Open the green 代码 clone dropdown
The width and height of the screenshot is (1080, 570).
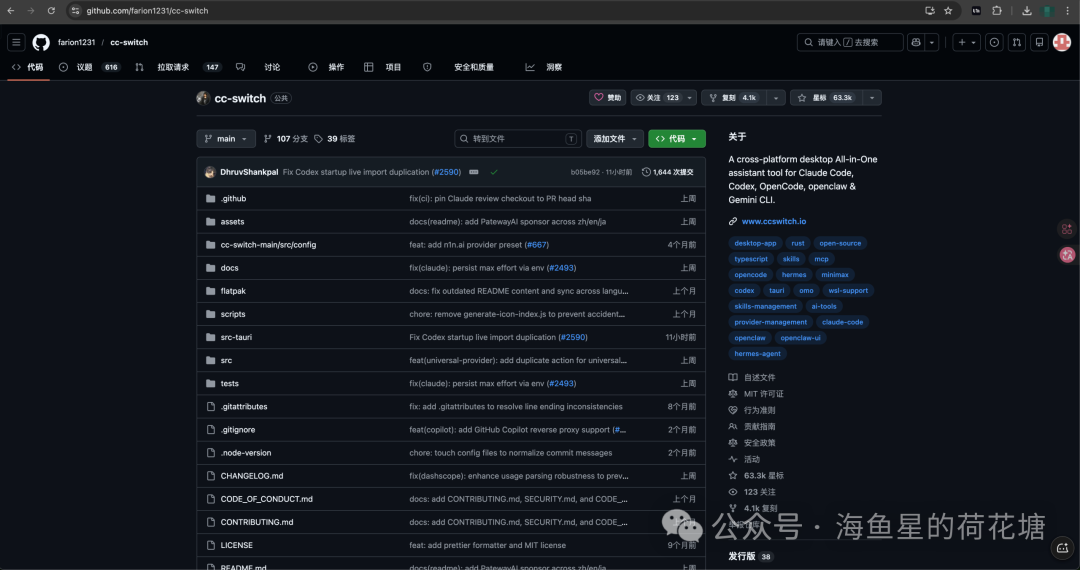(x=676, y=138)
